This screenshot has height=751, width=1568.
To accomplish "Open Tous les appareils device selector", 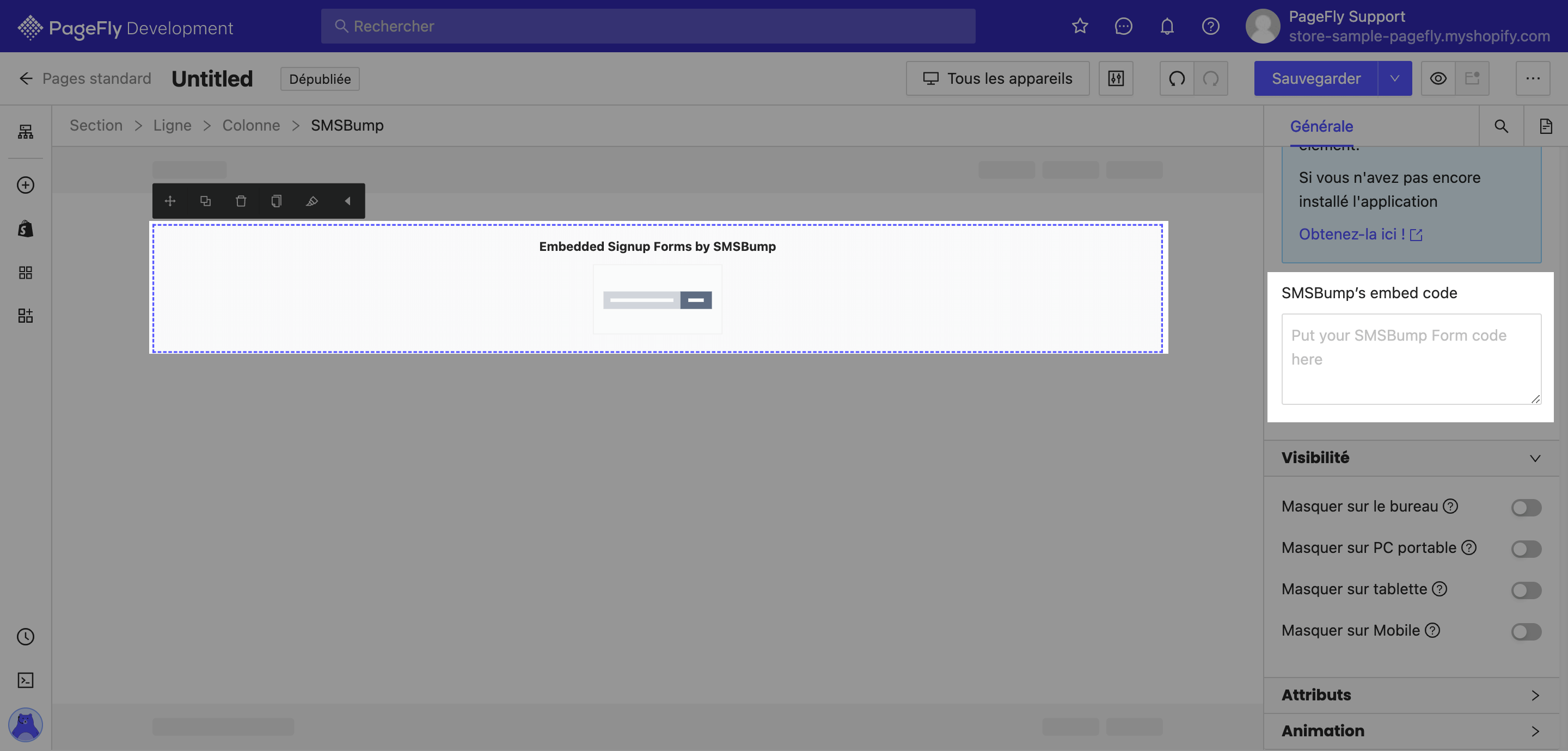I will click(x=997, y=78).
